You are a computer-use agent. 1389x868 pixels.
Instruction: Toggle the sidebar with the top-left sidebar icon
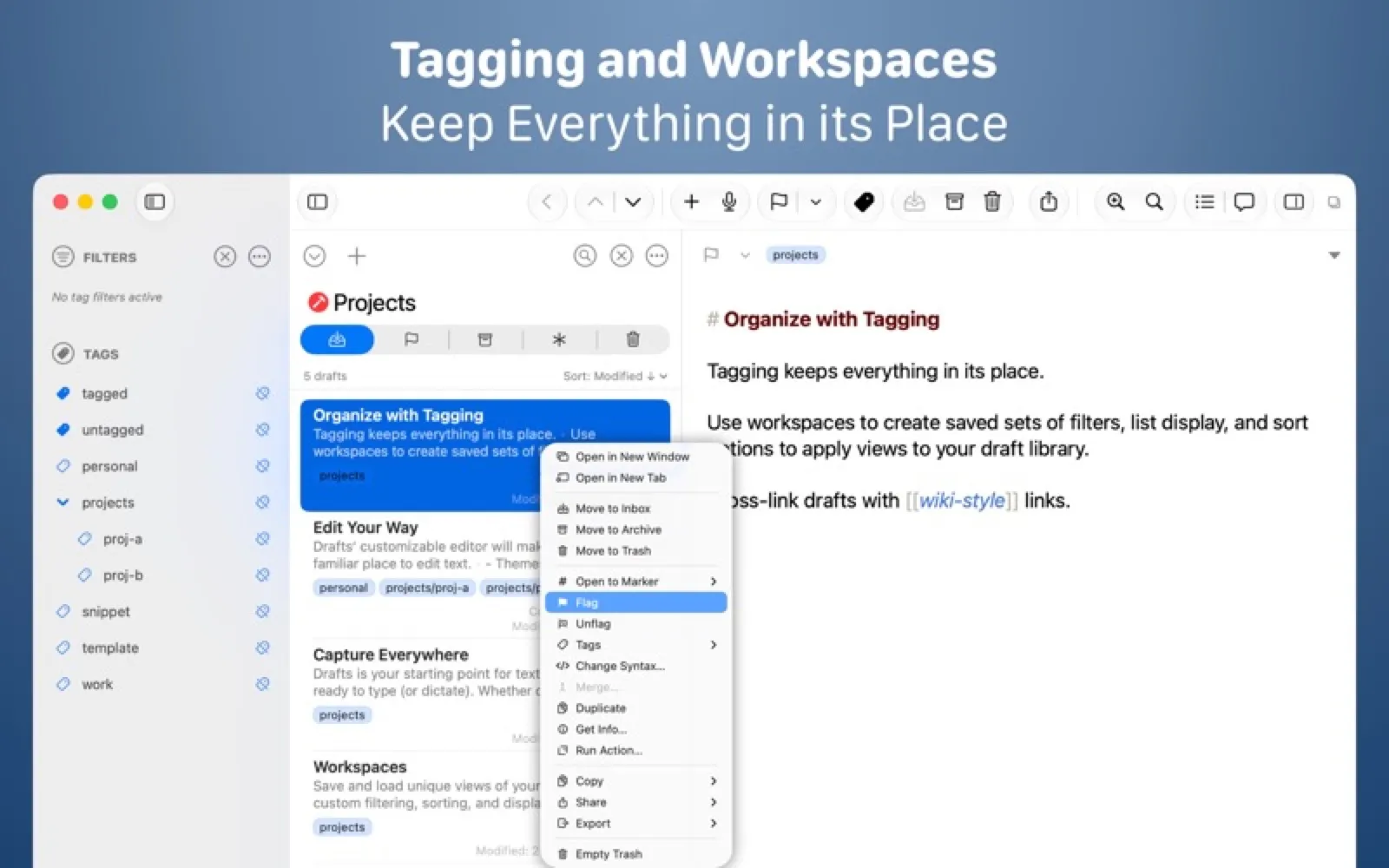(x=155, y=201)
